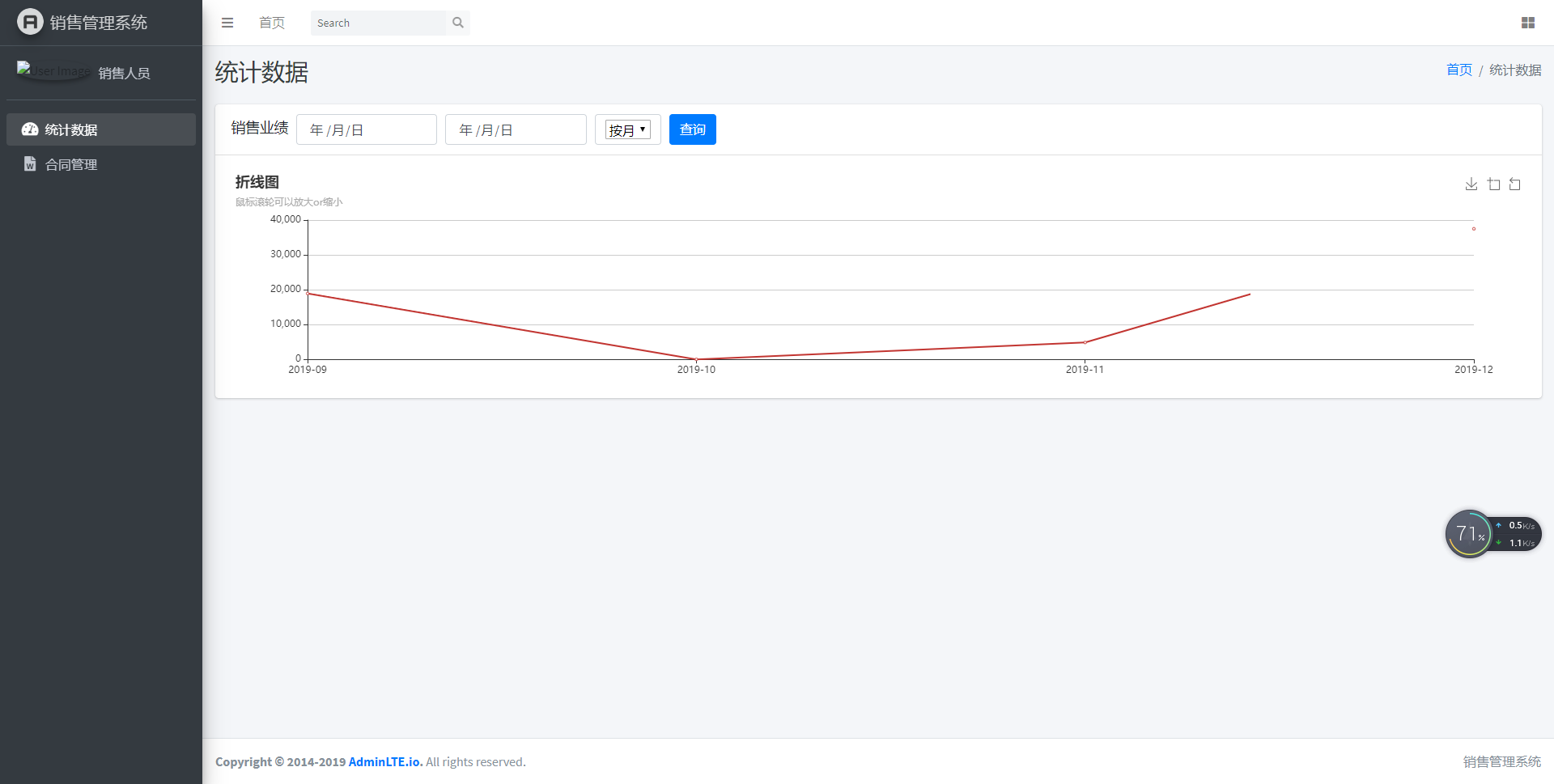
Task: Go to 首页 in the top navbar
Action: click(x=272, y=23)
